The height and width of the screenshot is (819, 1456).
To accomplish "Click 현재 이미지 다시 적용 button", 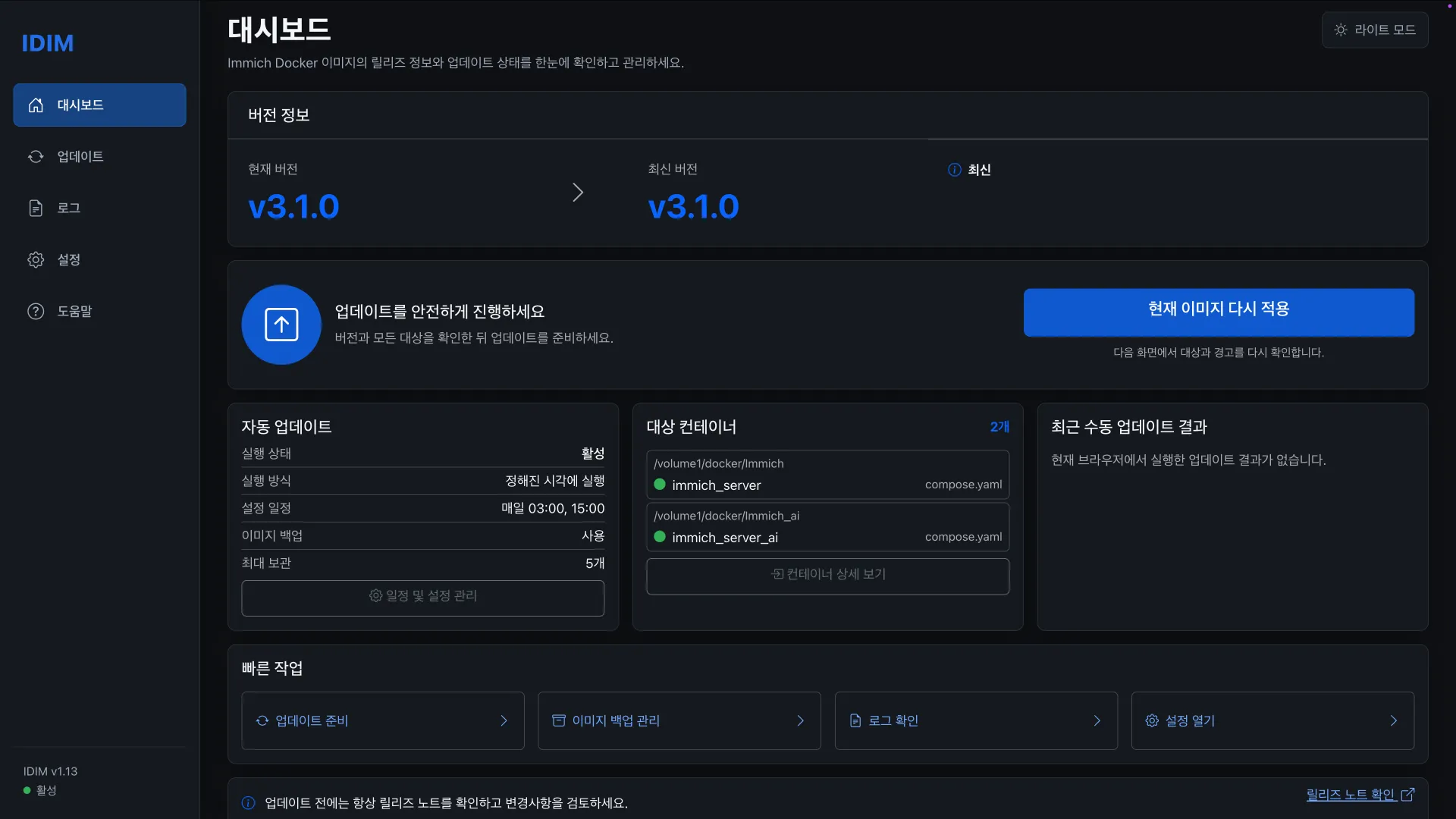I will click(1219, 312).
